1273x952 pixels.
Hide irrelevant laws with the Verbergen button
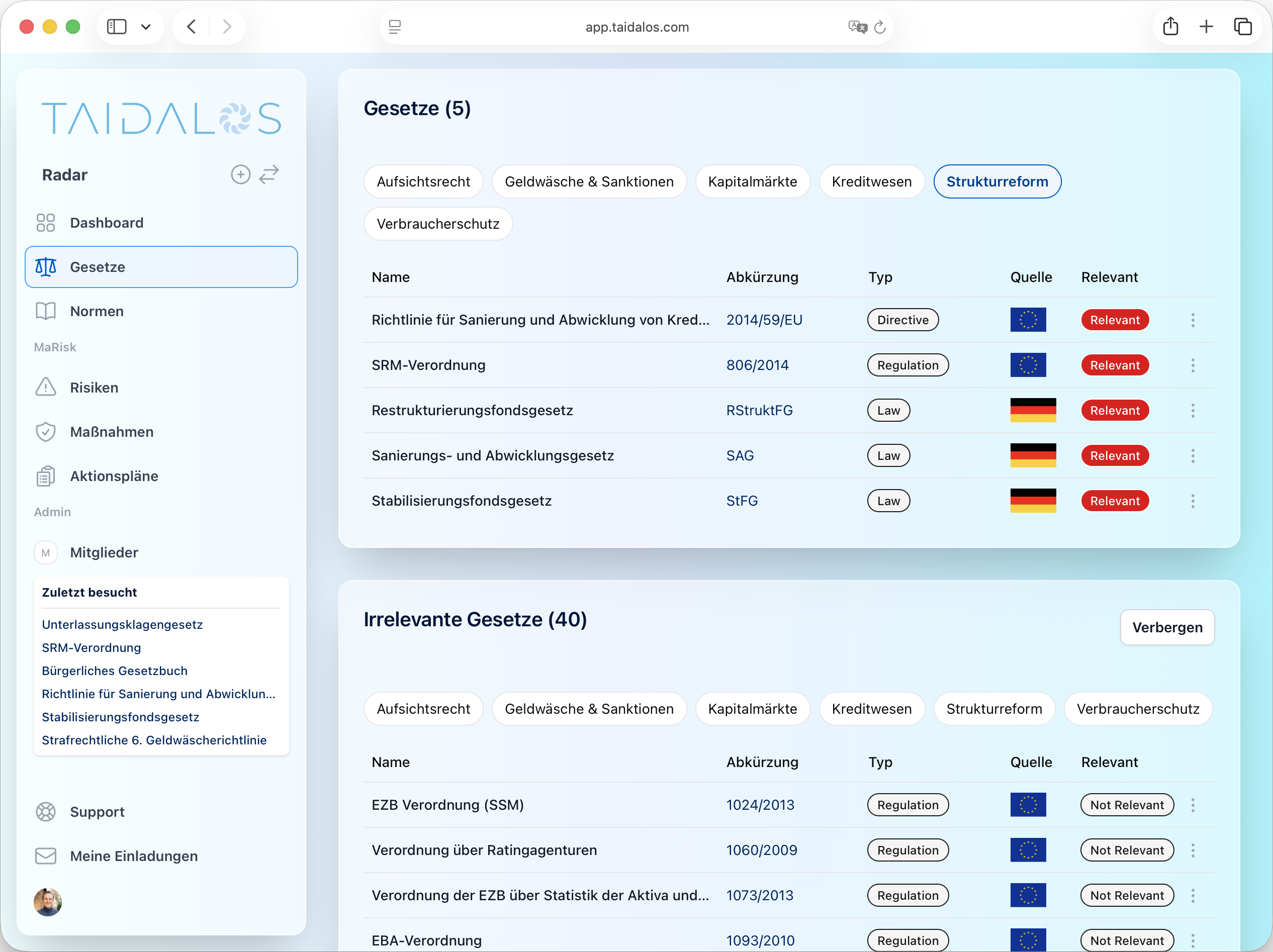click(1167, 627)
